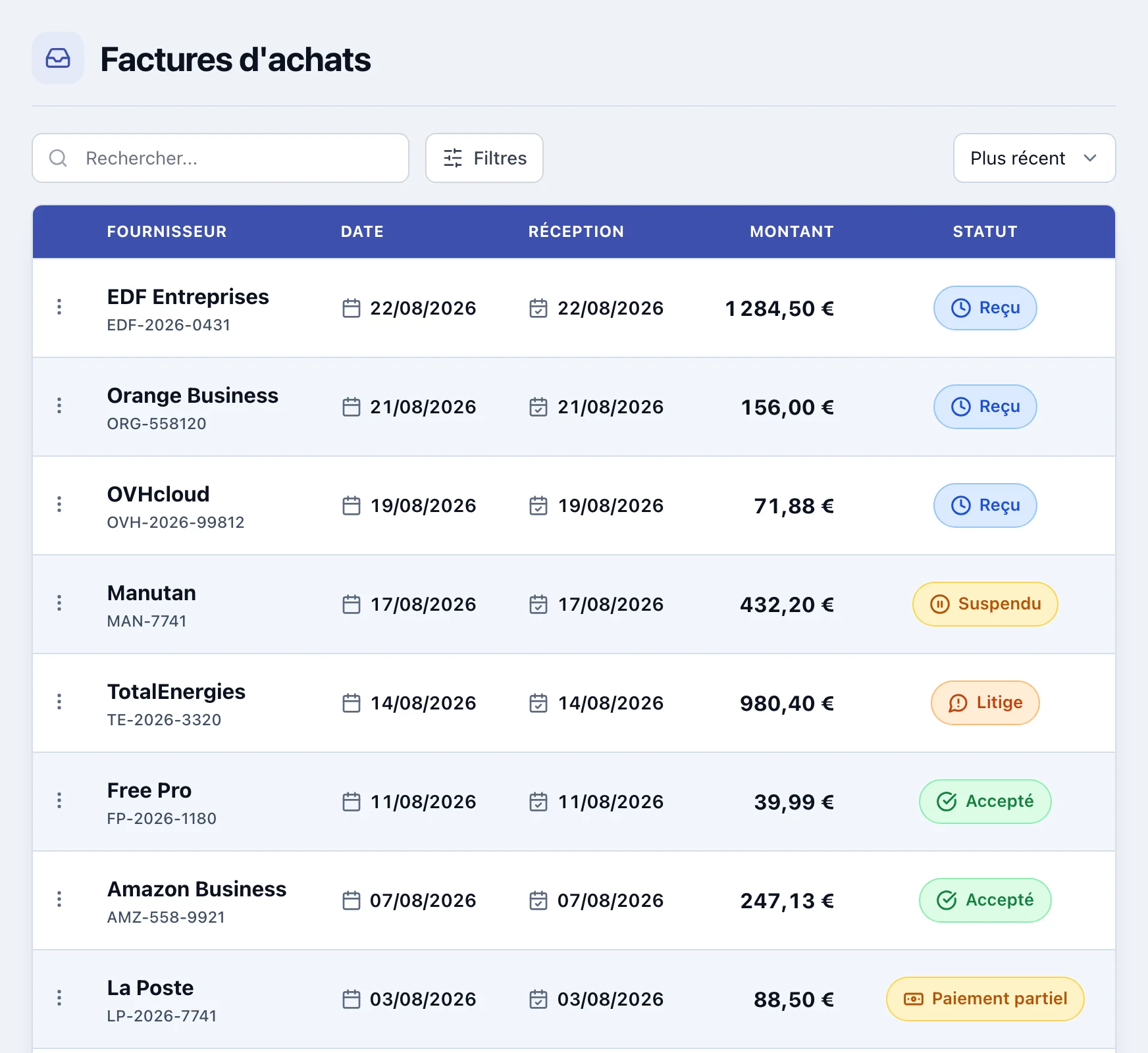Viewport: 1148px width, 1053px height.
Task: Open row menu for Amazon Business
Action: tap(59, 899)
